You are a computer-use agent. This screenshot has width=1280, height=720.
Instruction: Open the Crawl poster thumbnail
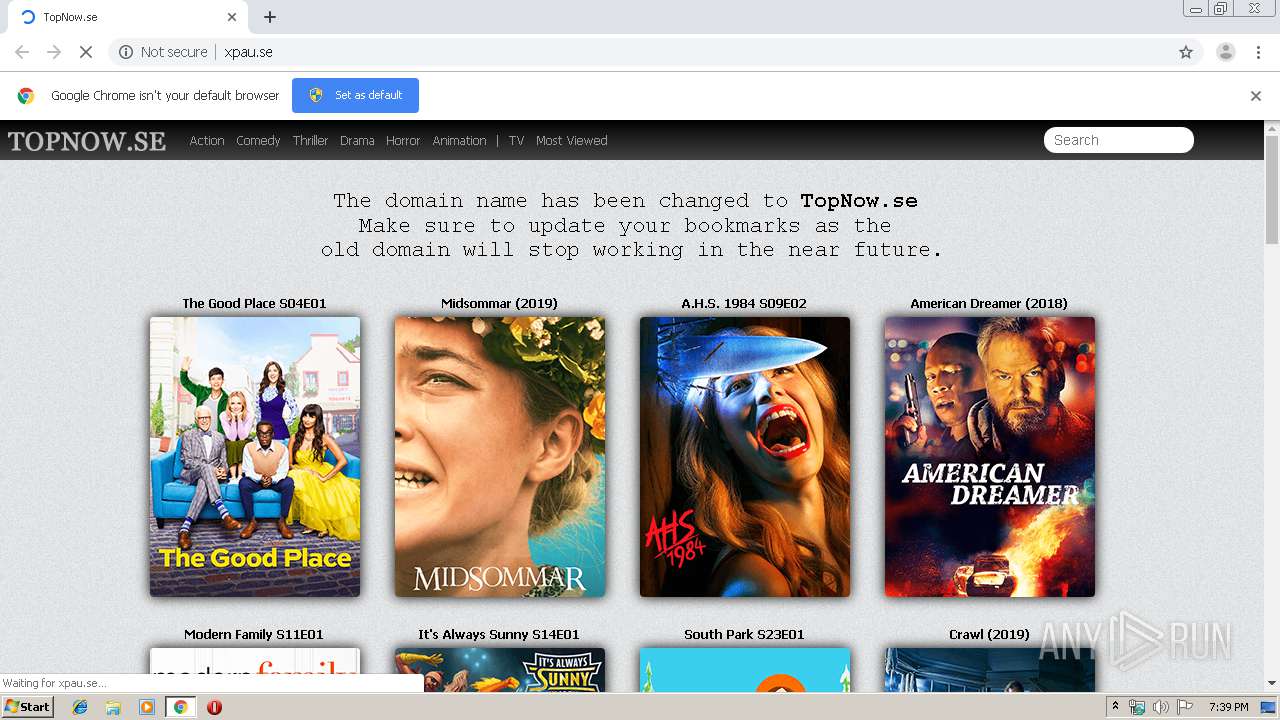(x=990, y=669)
